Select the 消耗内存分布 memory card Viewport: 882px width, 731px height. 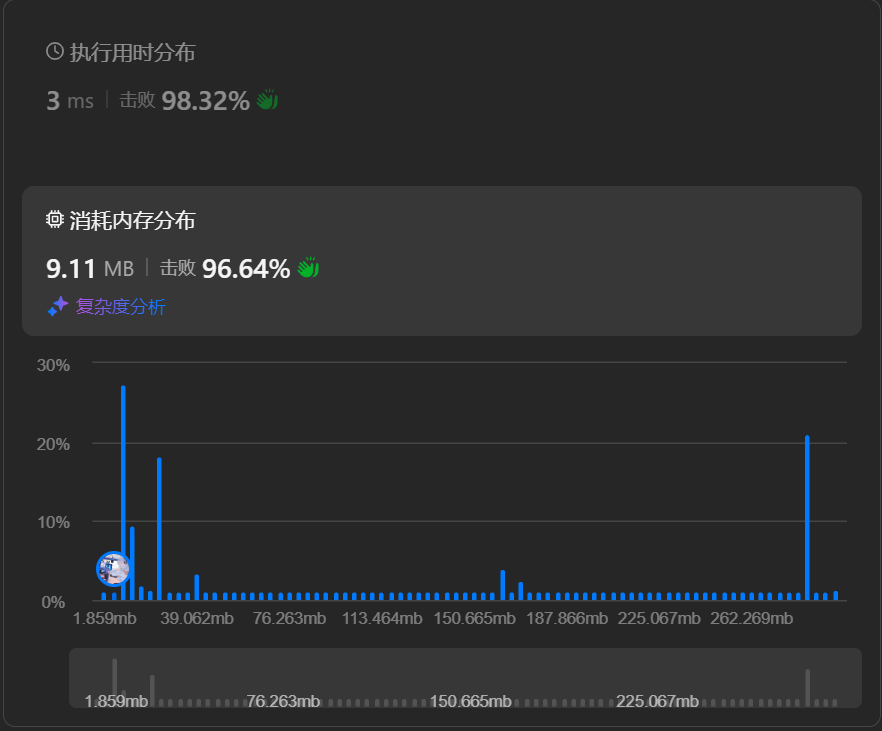click(442, 261)
